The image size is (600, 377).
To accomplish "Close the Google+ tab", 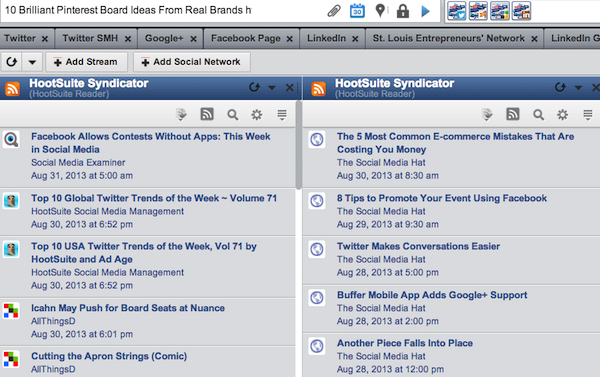I will (194, 39).
